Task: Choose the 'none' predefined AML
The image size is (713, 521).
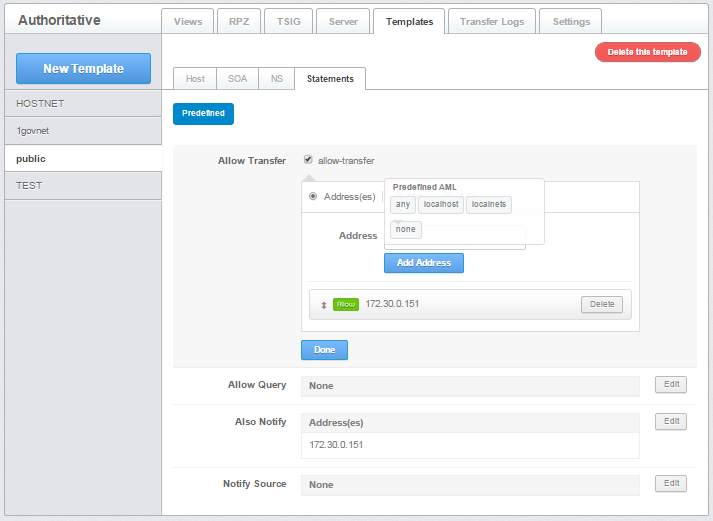Action: (405, 229)
